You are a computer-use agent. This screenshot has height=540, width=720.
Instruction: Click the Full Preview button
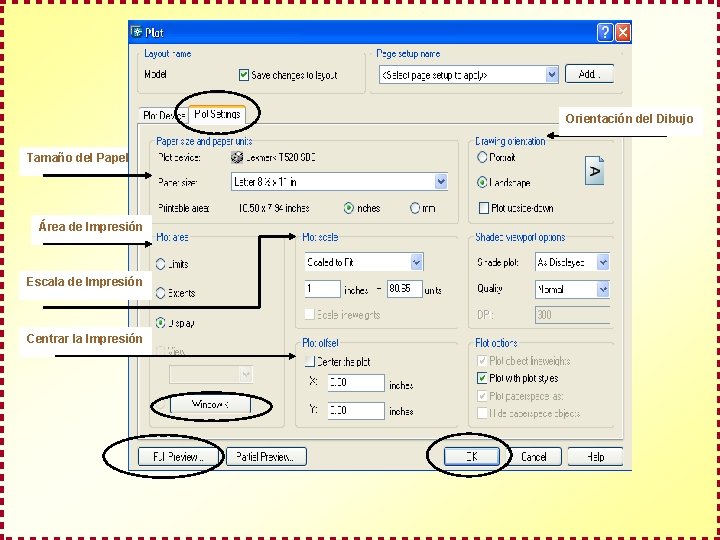point(178,457)
